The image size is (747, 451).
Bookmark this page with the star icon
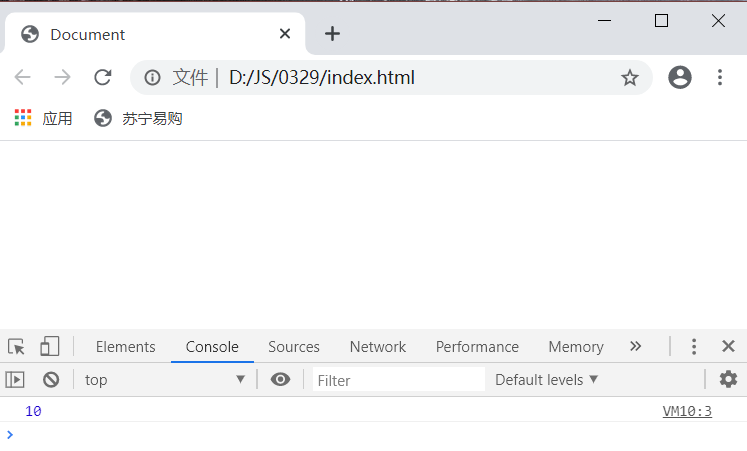(x=630, y=77)
